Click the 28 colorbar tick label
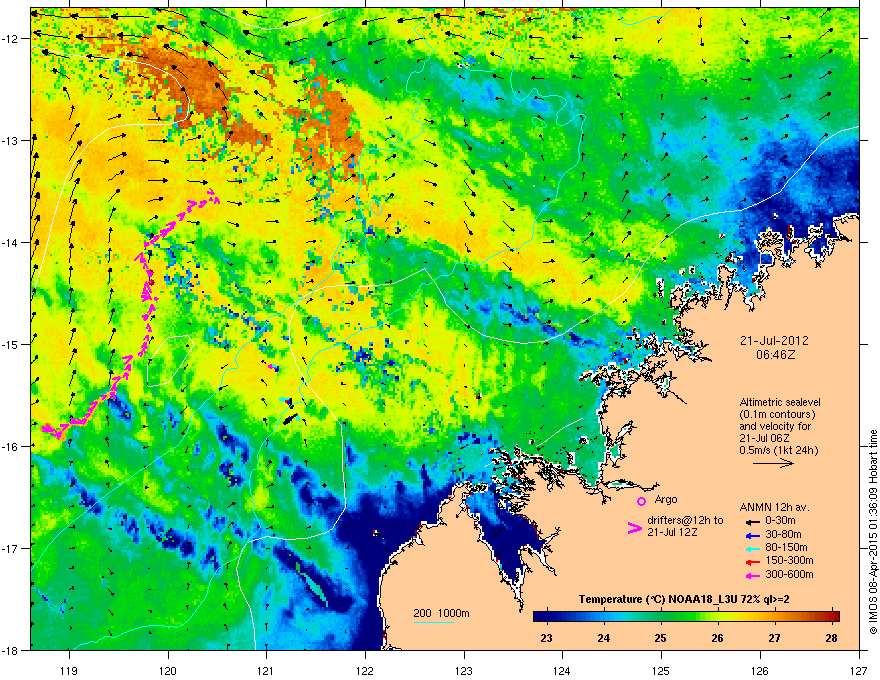 (832, 638)
